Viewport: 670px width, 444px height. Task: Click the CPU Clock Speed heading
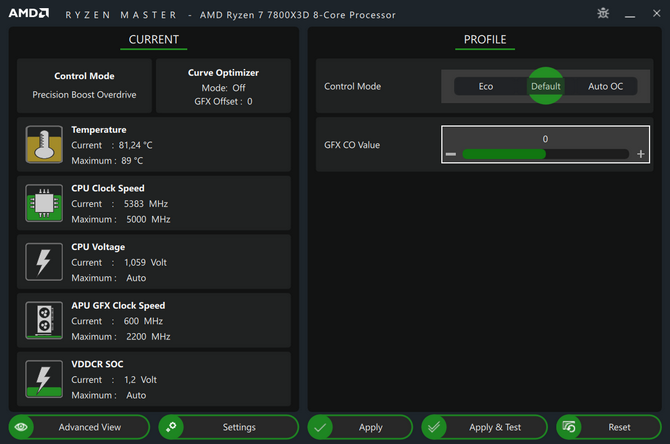108,188
